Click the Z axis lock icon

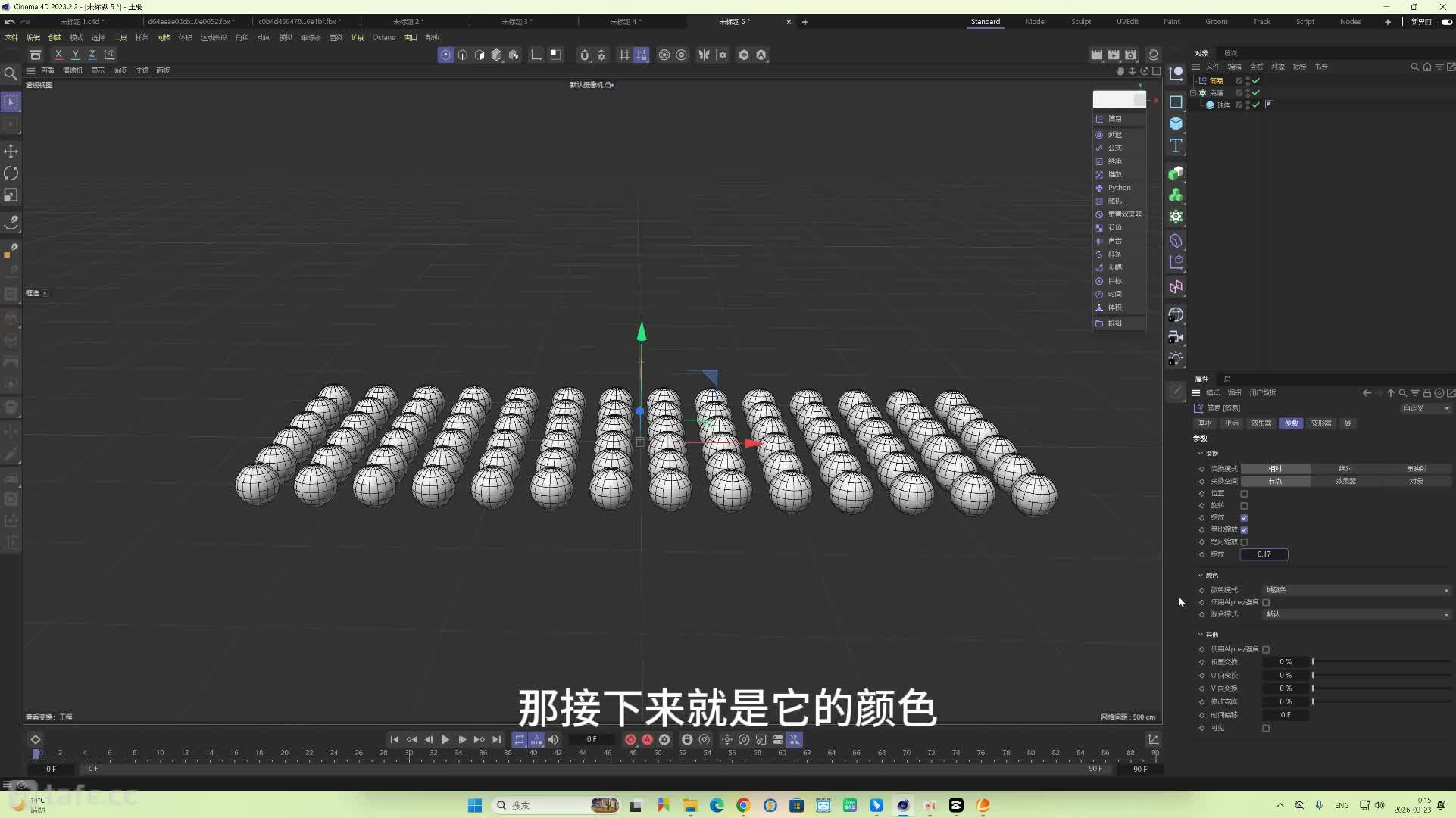(x=92, y=55)
